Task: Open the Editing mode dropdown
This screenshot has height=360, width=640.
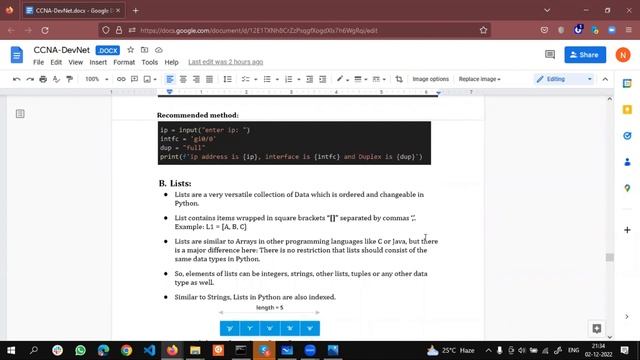Action: pyautogui.click(x=564, y=79)
